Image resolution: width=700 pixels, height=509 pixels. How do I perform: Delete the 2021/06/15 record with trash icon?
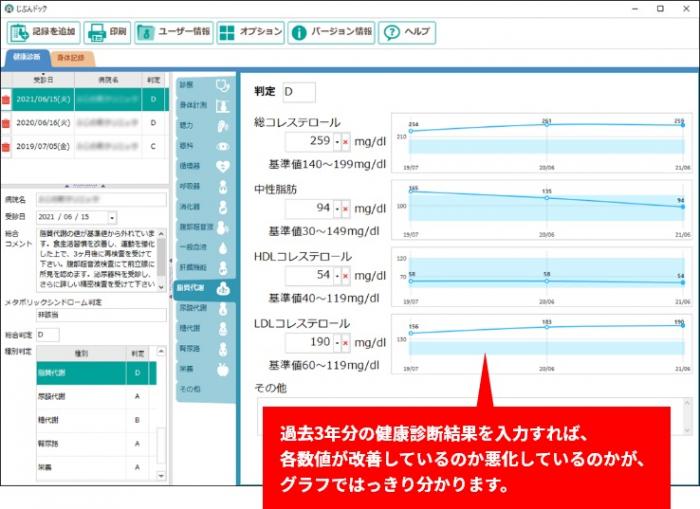[7, 100]
